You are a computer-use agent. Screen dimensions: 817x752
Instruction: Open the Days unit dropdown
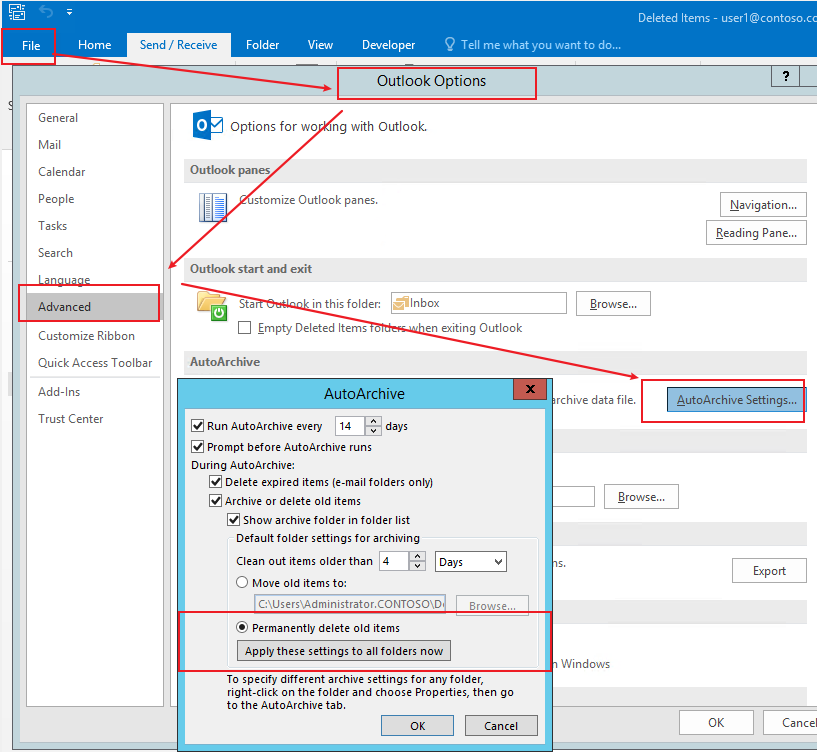[471, 562]
